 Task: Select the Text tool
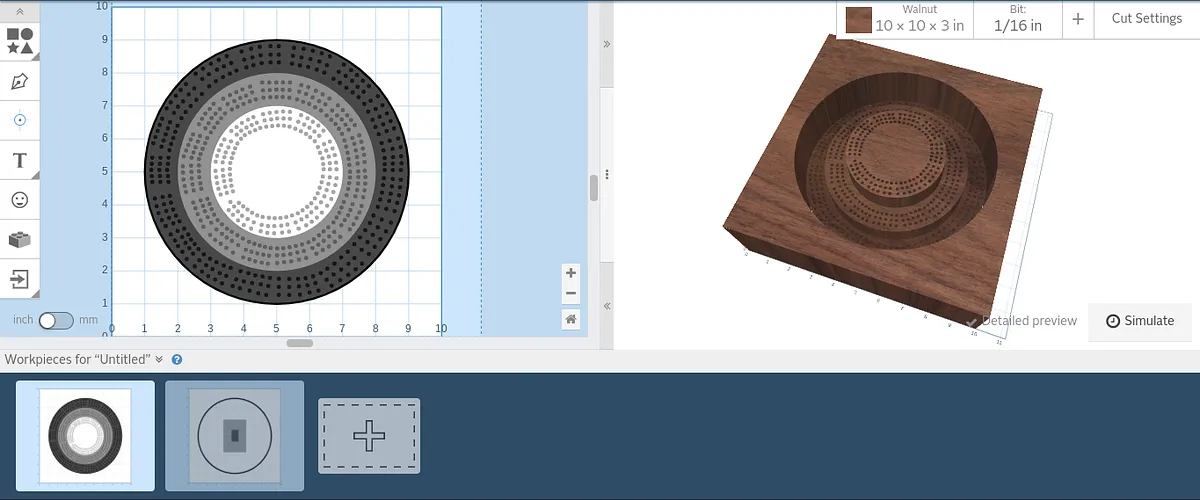pos(19,160)
